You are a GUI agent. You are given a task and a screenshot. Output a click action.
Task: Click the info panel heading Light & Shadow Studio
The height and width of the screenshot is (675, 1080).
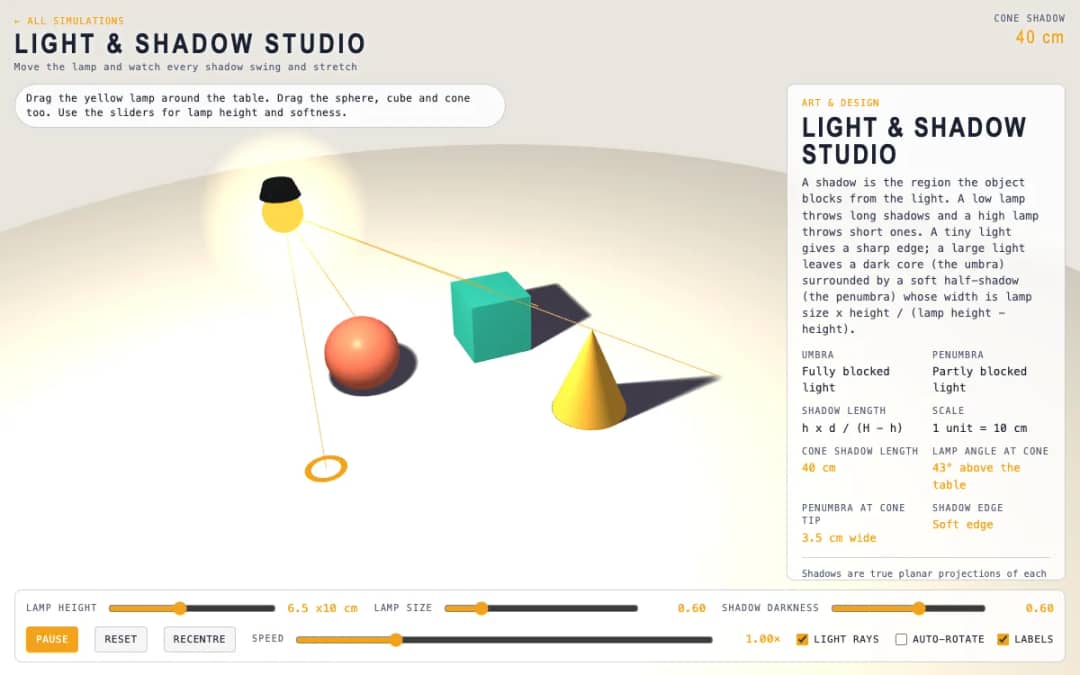point(913,141)
